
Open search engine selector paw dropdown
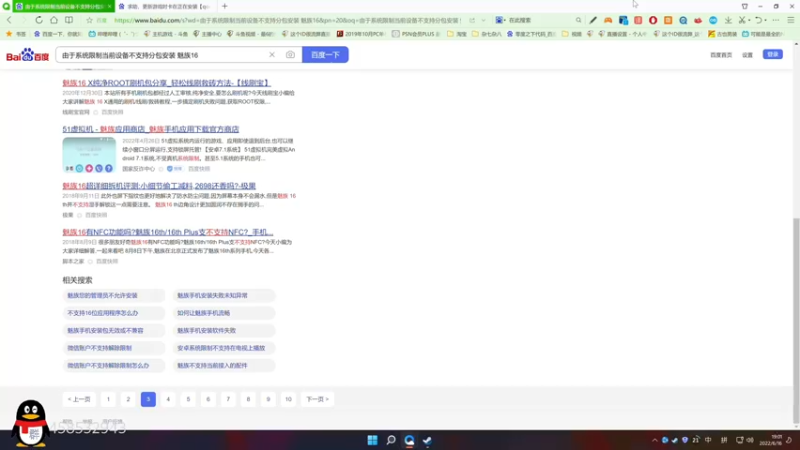click(501, 20)
